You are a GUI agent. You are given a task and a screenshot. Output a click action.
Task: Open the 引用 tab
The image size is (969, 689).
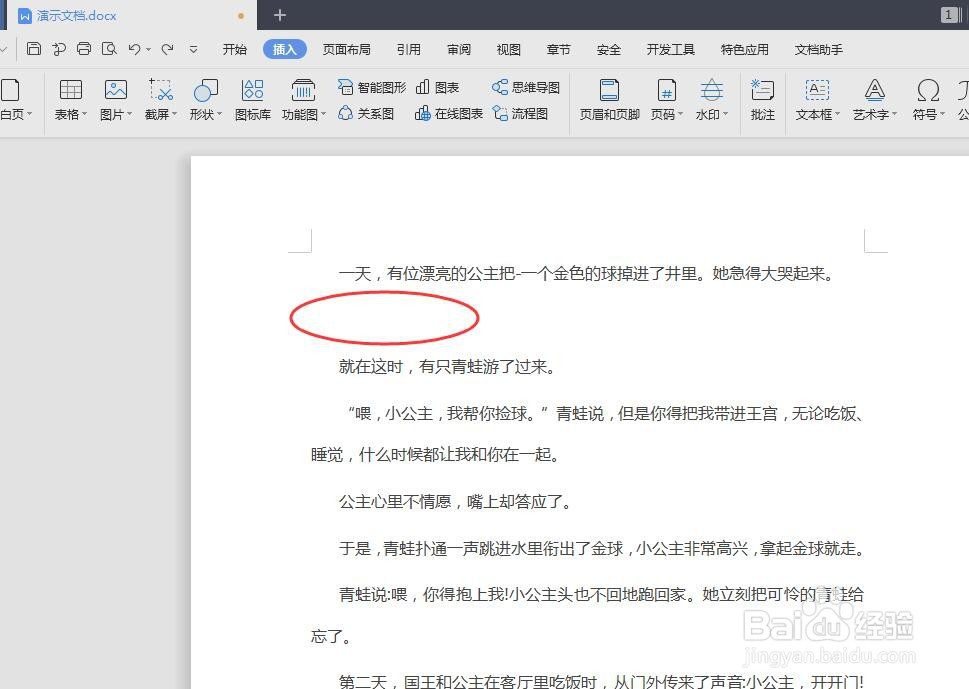click(x=408, y=49)
